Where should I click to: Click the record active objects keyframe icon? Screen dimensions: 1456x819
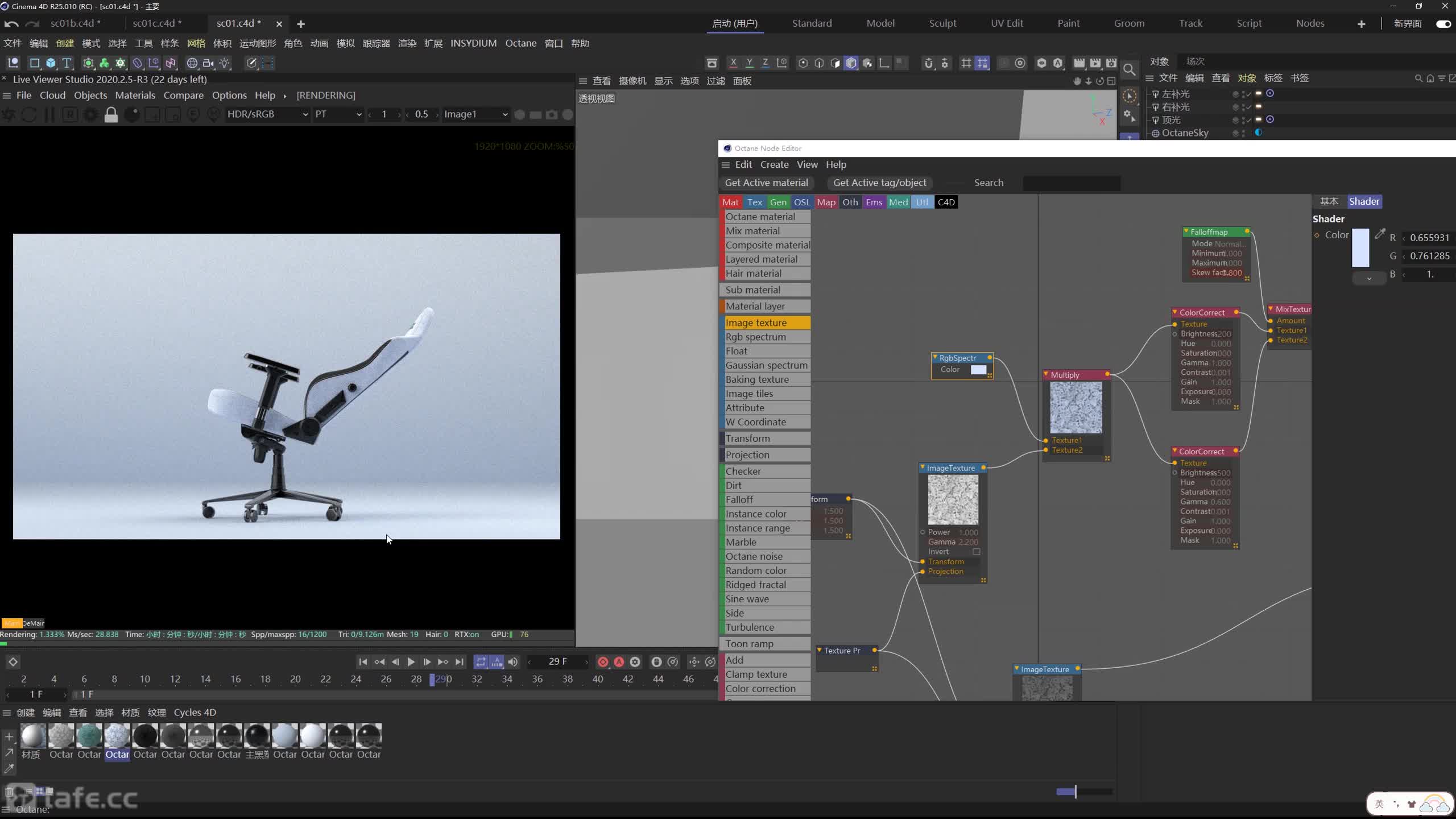pyautogui.click(x=603, y=662)
